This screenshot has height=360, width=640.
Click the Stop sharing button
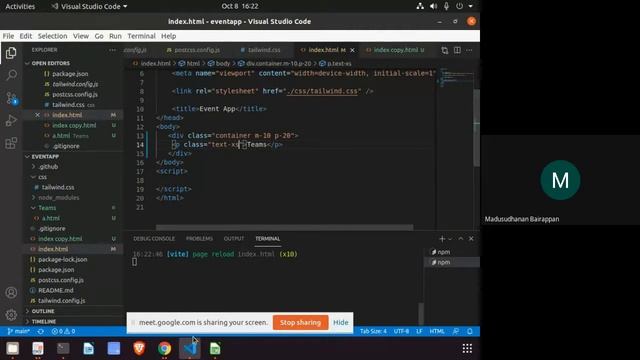pos(300,322)
